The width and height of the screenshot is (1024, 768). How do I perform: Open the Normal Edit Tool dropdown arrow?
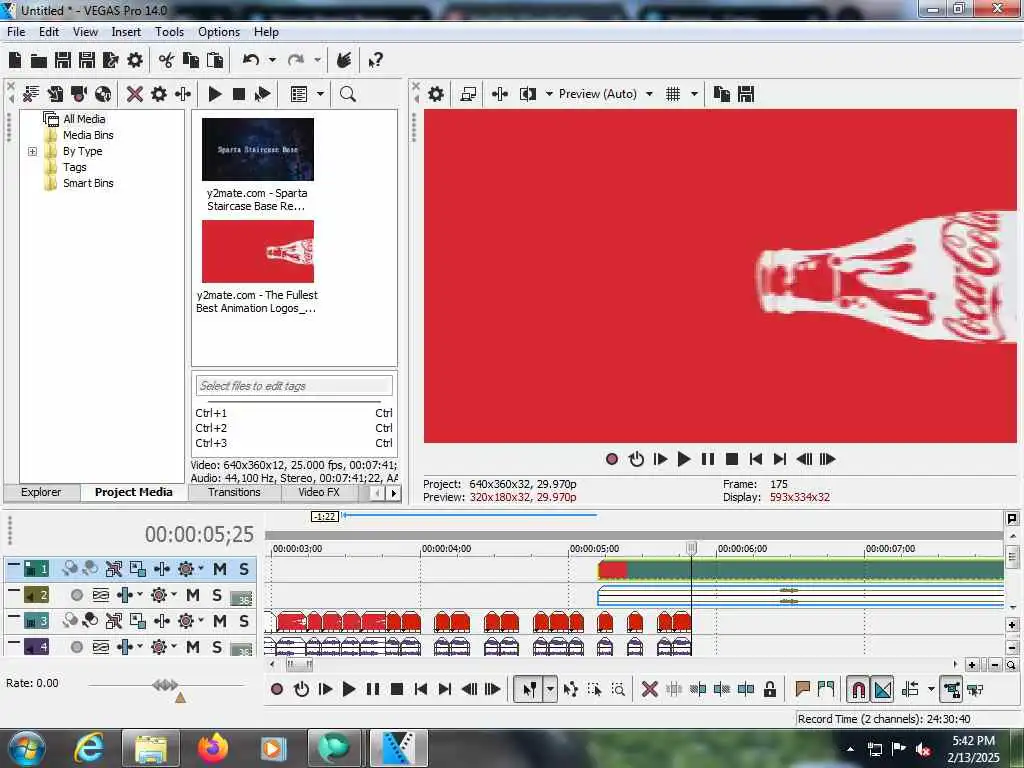551,689
